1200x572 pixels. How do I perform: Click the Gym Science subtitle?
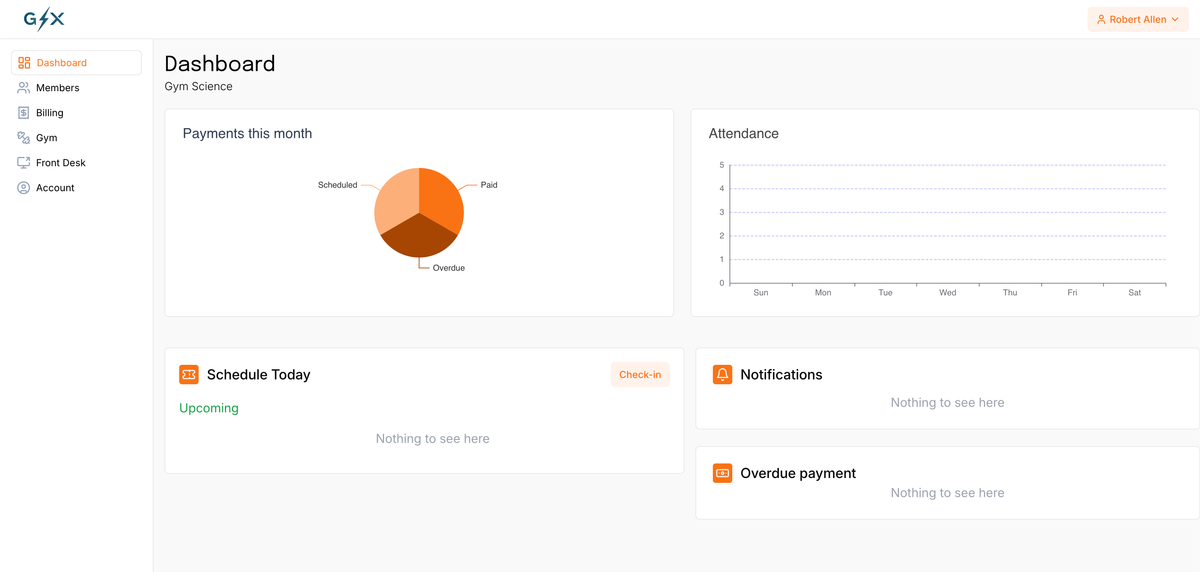198,87
